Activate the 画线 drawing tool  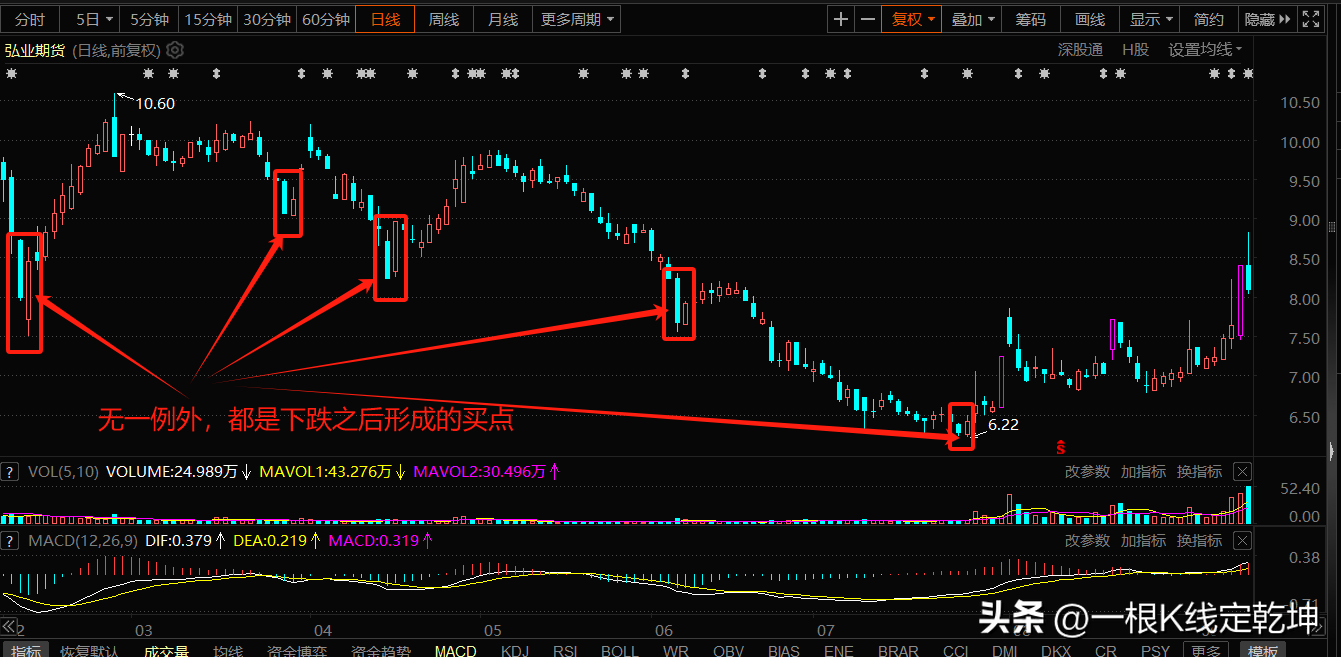click(1090, 19)
